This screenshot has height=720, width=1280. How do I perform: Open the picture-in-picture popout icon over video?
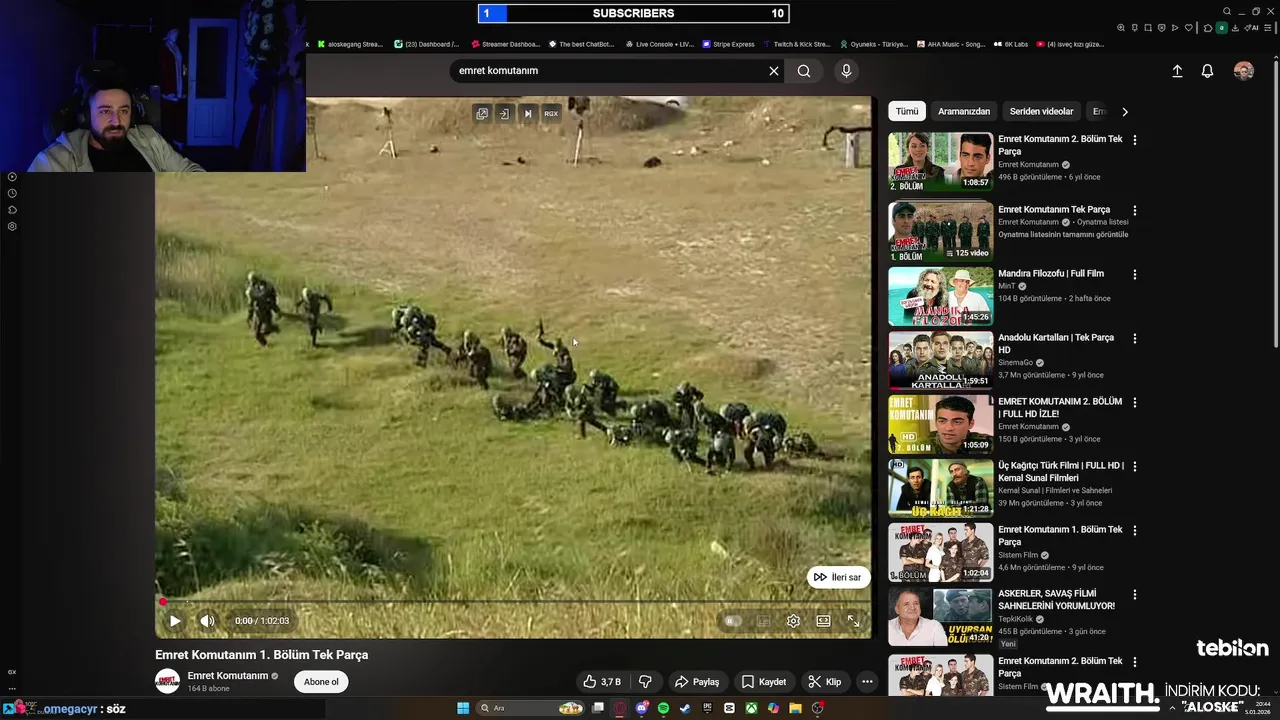tap(482, 114)
